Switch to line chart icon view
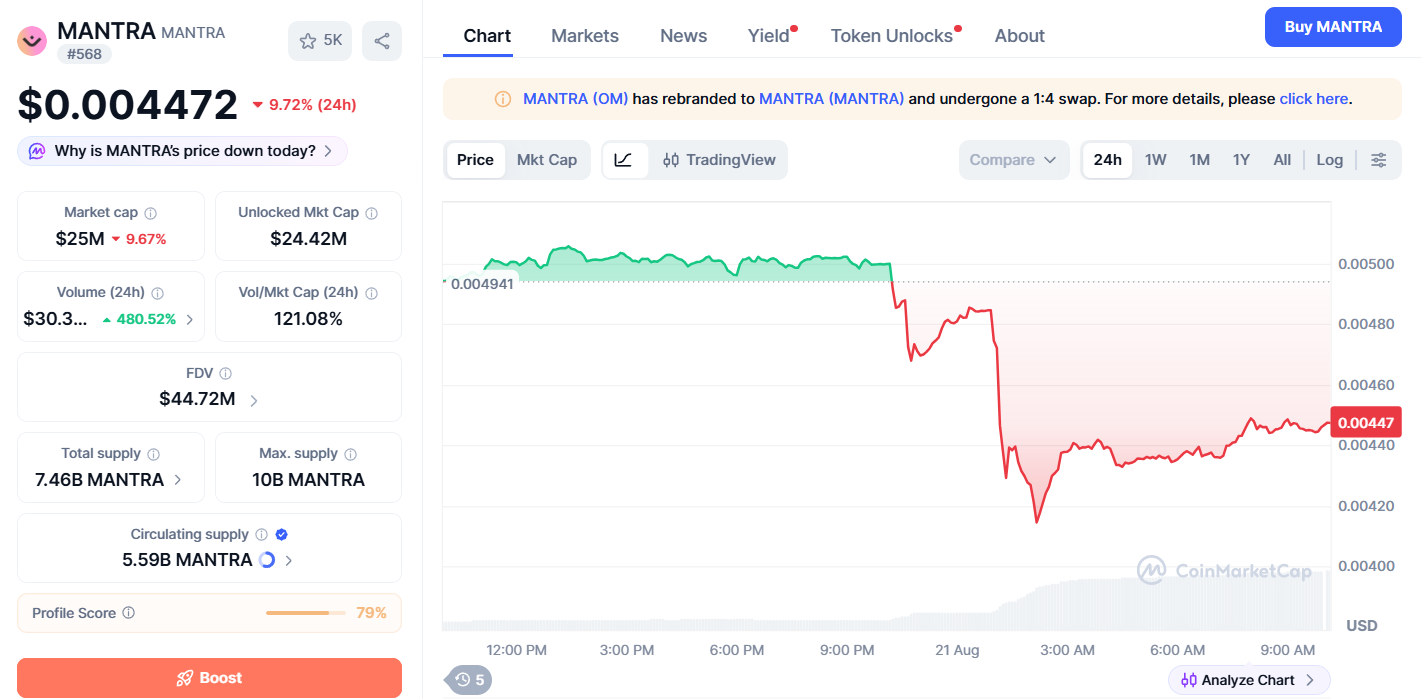 pos(624,160)
